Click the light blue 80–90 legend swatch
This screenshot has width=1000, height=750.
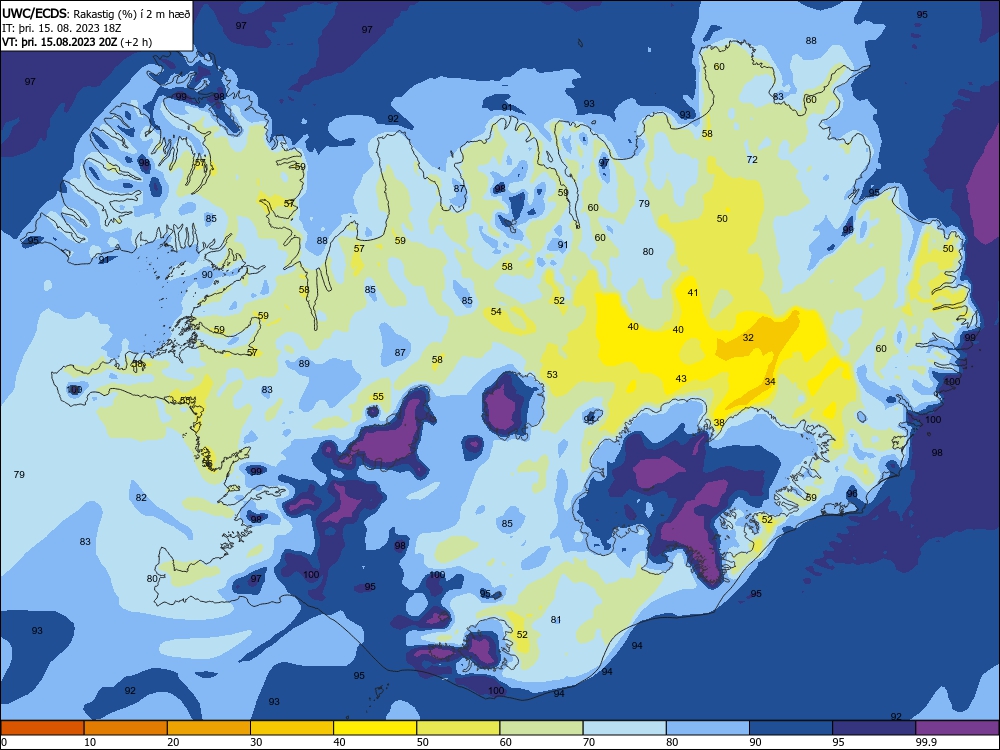(x=708, y=728)
